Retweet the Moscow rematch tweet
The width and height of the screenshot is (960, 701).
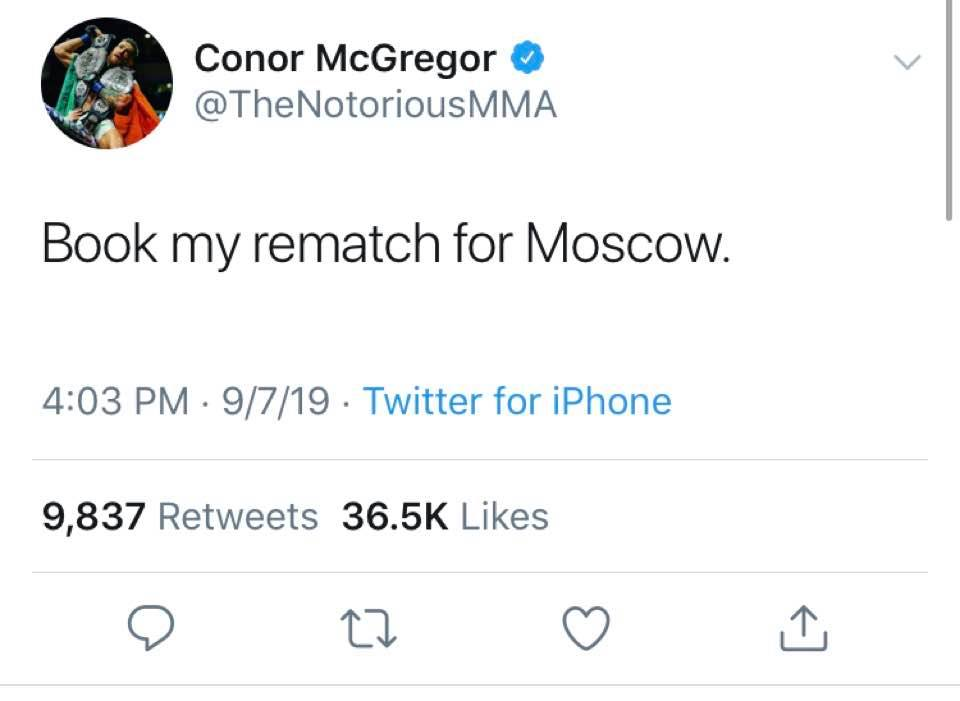[368, 628]
